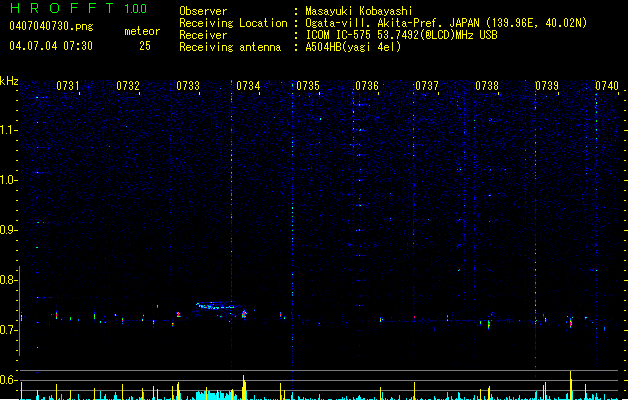Click the 1.0 kHz axis label
This screenshot has width=629, height=400.
(x=9, y=180)
